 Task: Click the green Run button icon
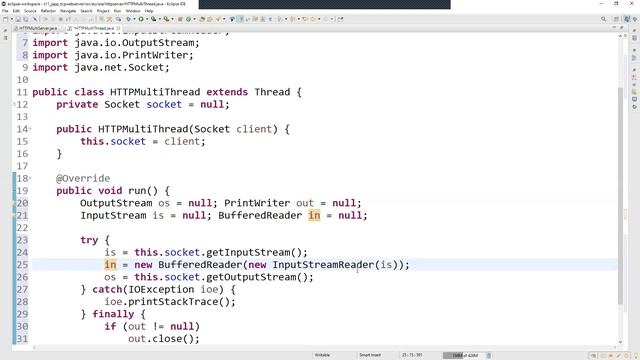pos(141,19)
